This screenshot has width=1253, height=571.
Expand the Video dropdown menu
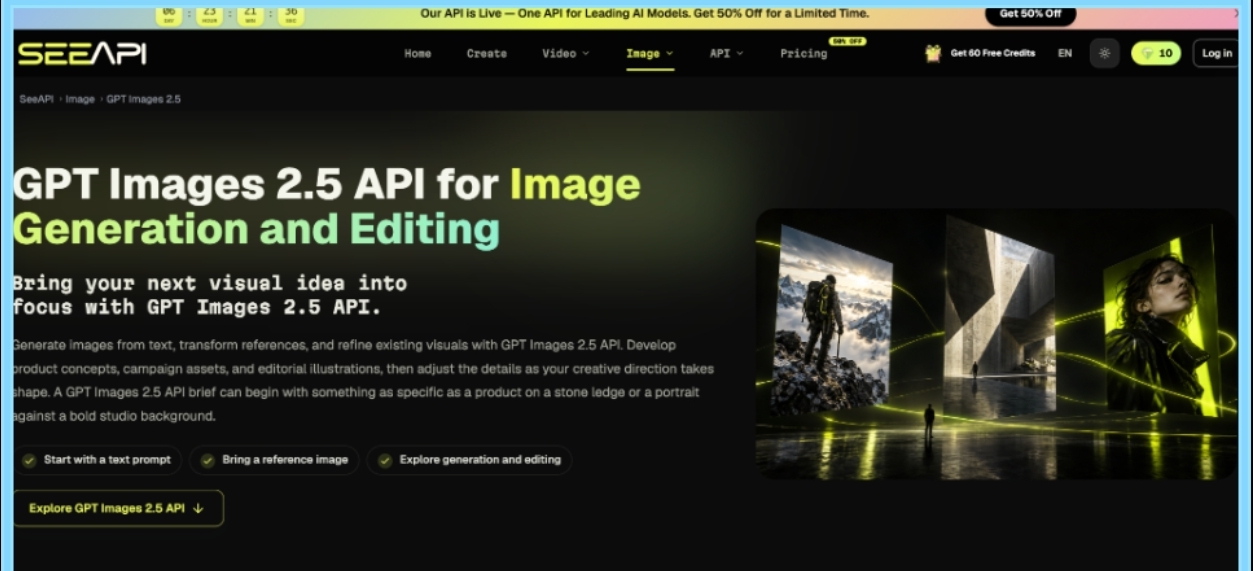click(566, 53)
